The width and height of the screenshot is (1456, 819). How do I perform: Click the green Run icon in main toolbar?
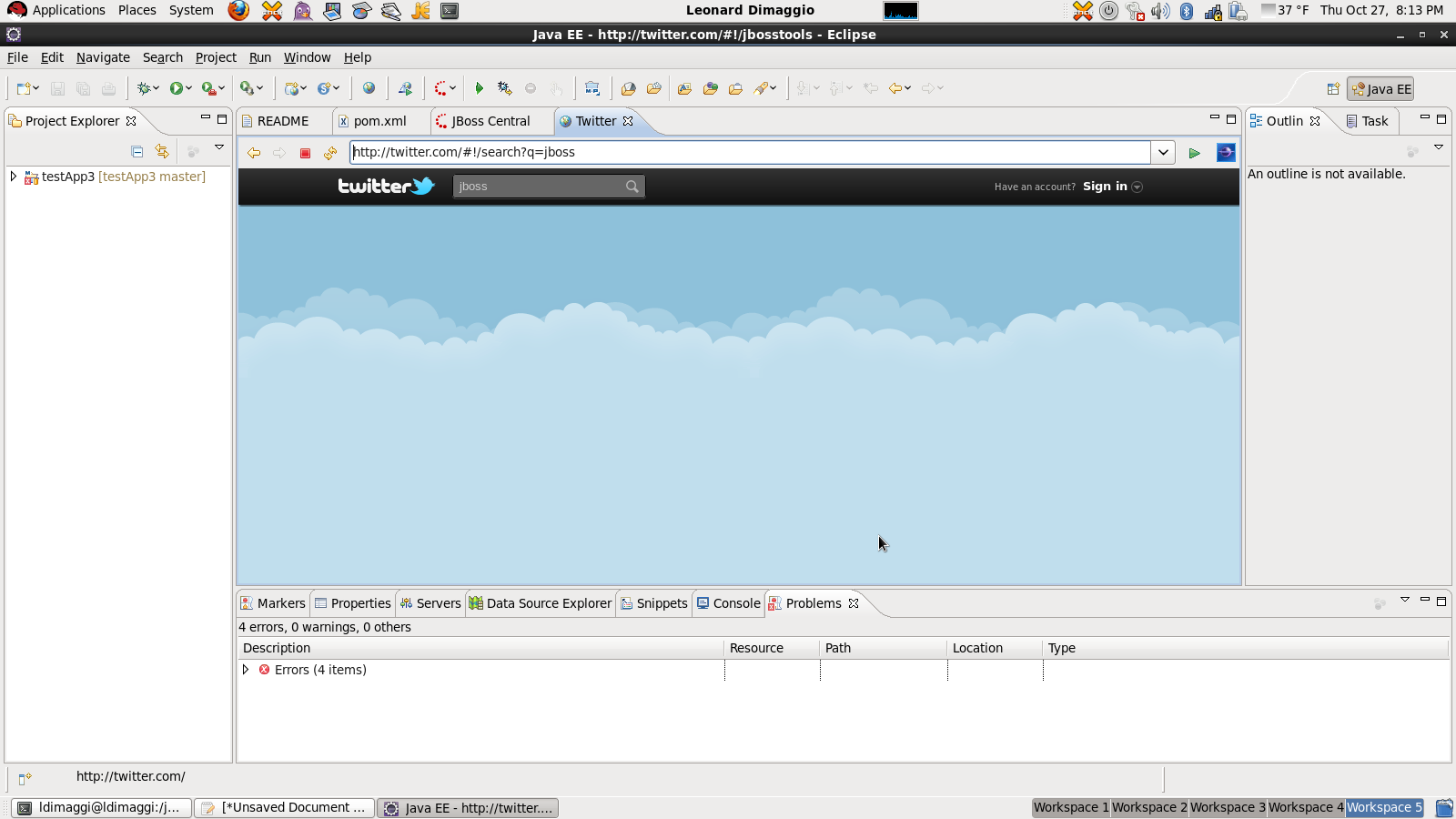177,88
